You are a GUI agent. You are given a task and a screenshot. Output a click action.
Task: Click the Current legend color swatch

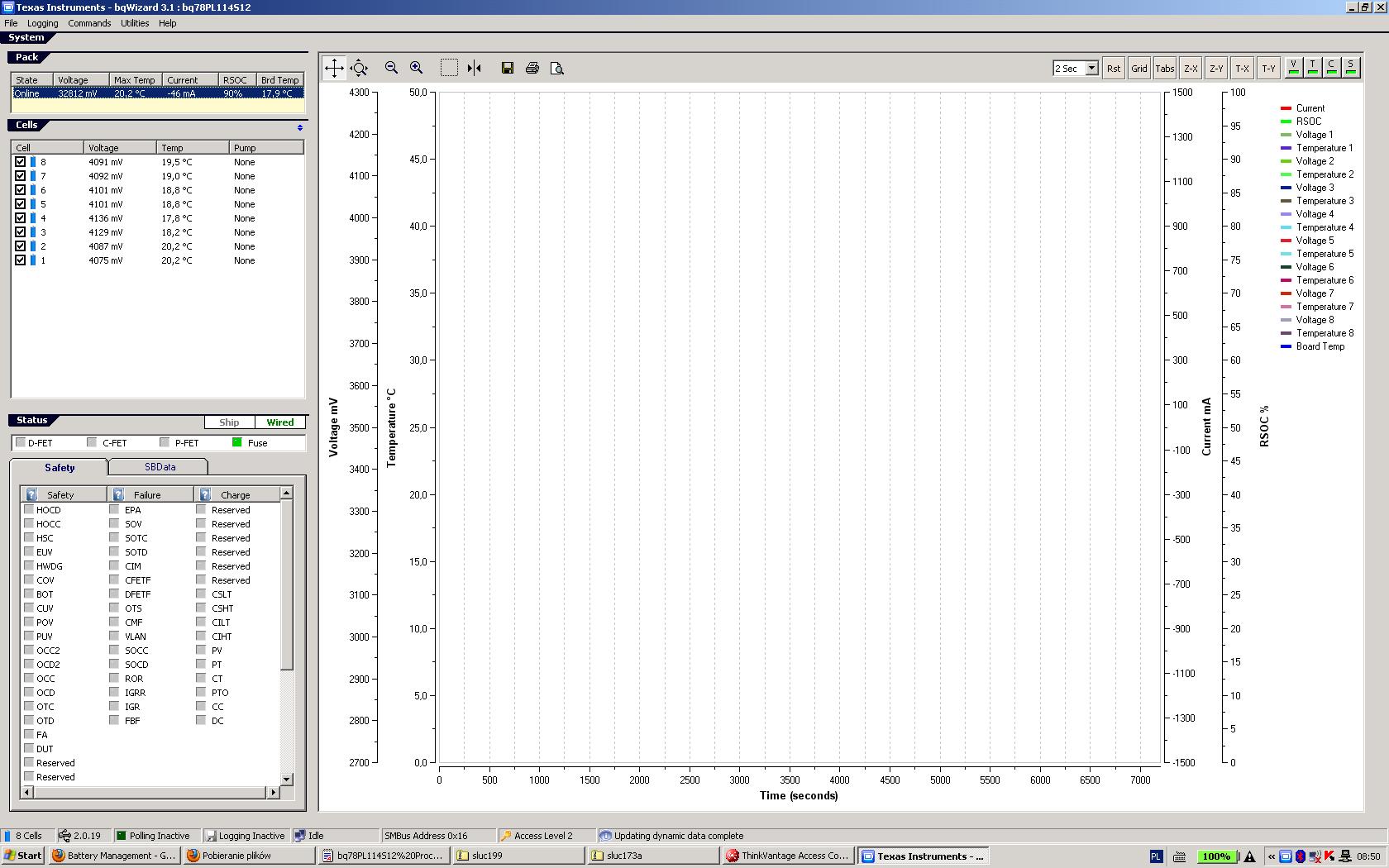[1286, 108]
